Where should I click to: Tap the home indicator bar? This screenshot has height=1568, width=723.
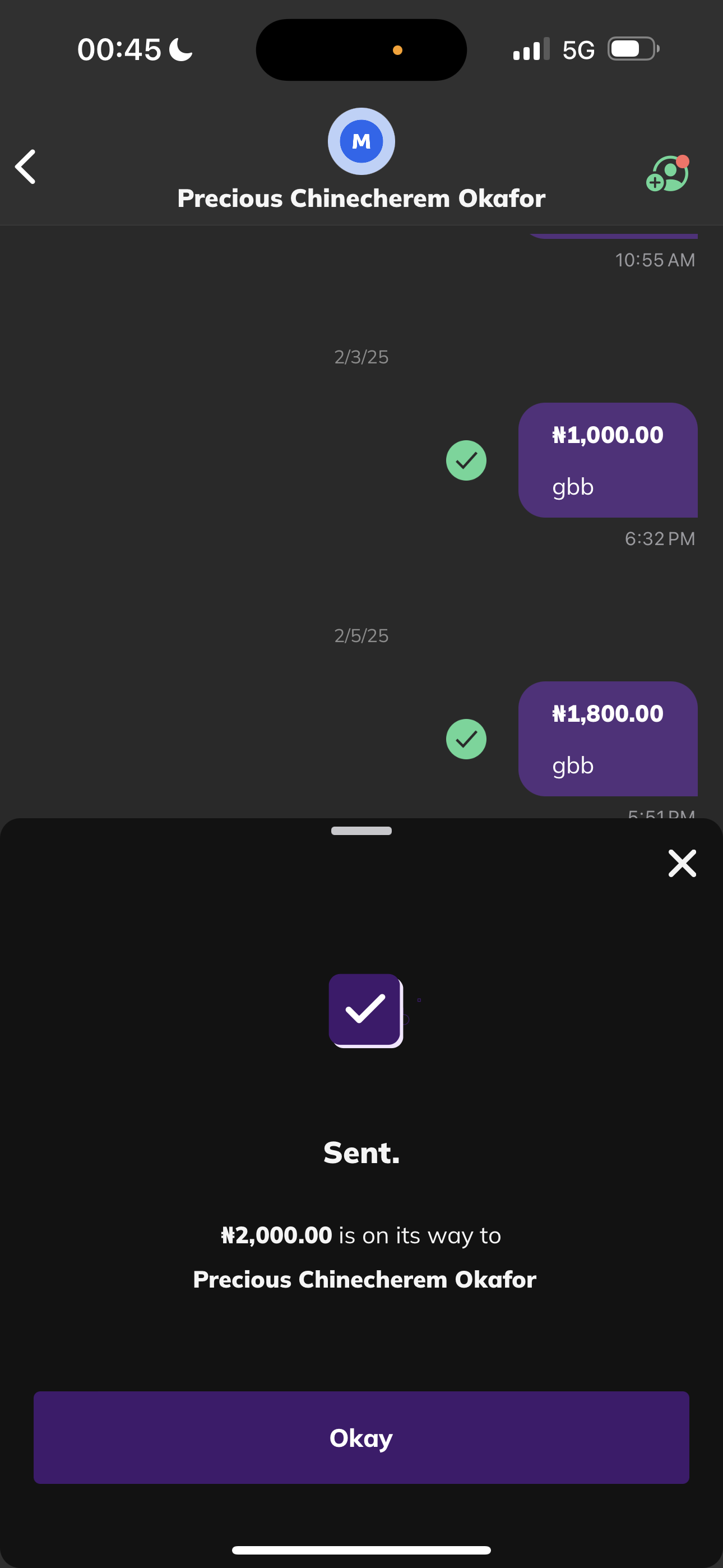[361, 1549]
